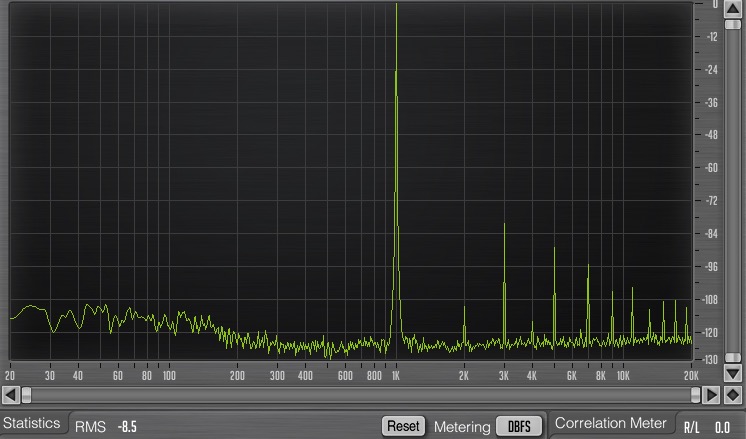Image resolution: width=746 pixels, height=439 pixels.
Task: Click the 200 frequency axis label
Action: (x=237, y=376)
